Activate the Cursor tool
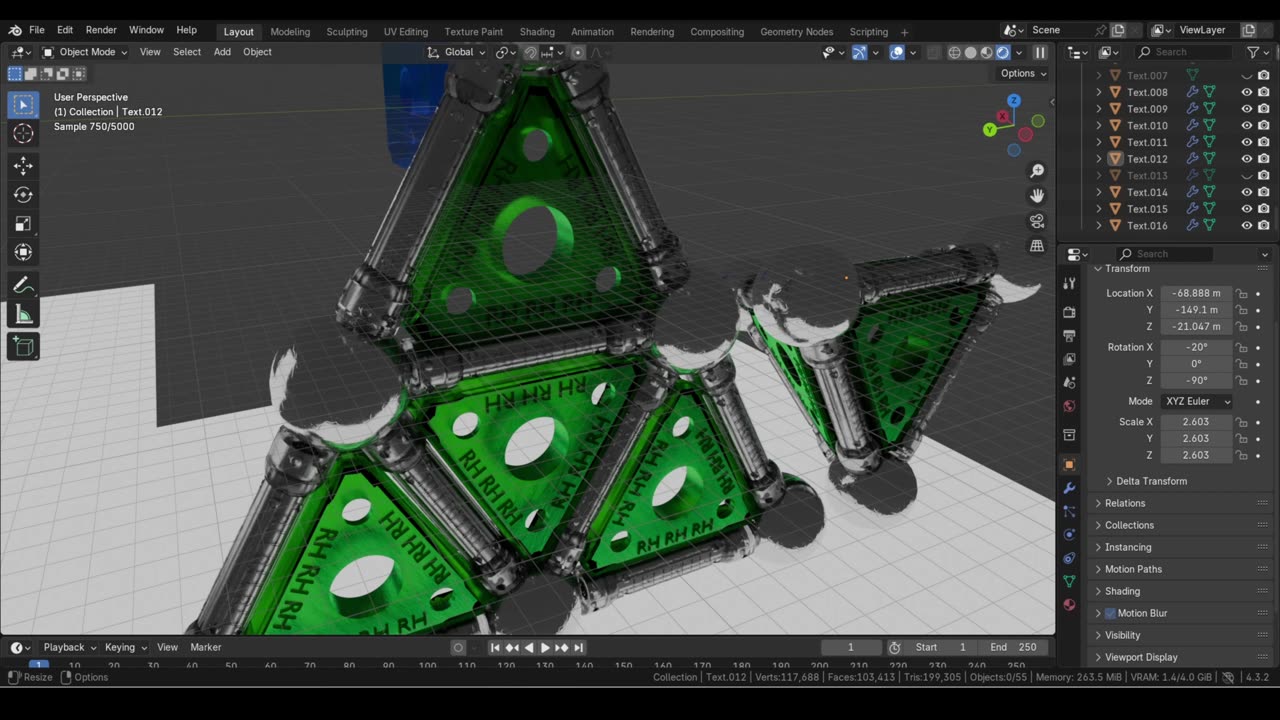Image resolution: width=1280 pixels, height=720 pixels. pyautogui.click(x=23, y=133)
